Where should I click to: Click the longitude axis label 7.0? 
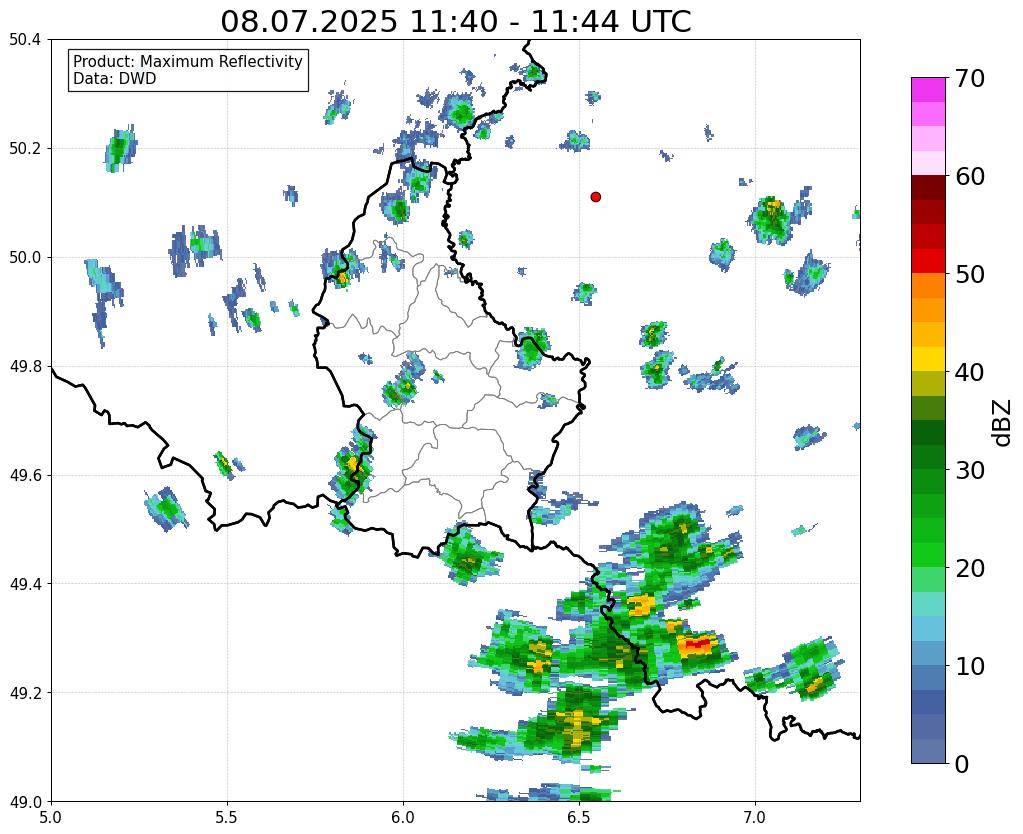point(755,817)
